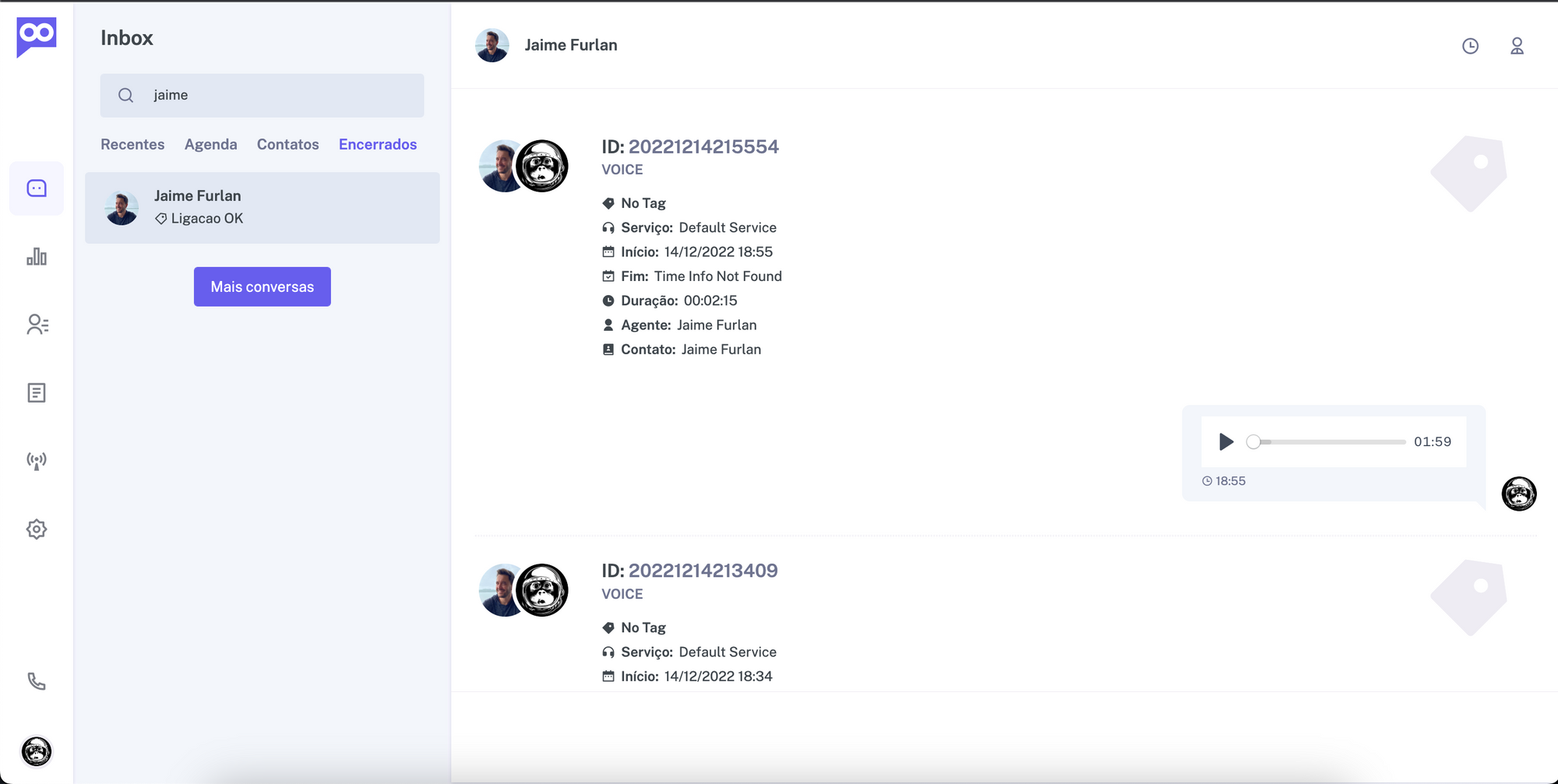Click the tag icon for conversation 20221214213409
Image resolution: width=1558 pixels, height=784 pixels.
[1468, 598]
